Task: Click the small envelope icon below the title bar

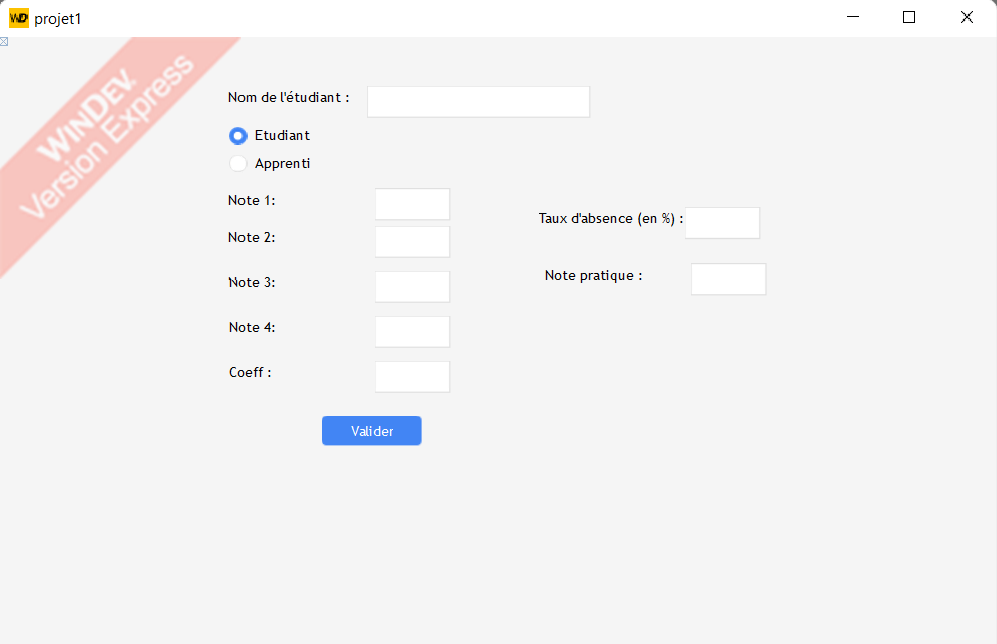Action: (6, 41)
